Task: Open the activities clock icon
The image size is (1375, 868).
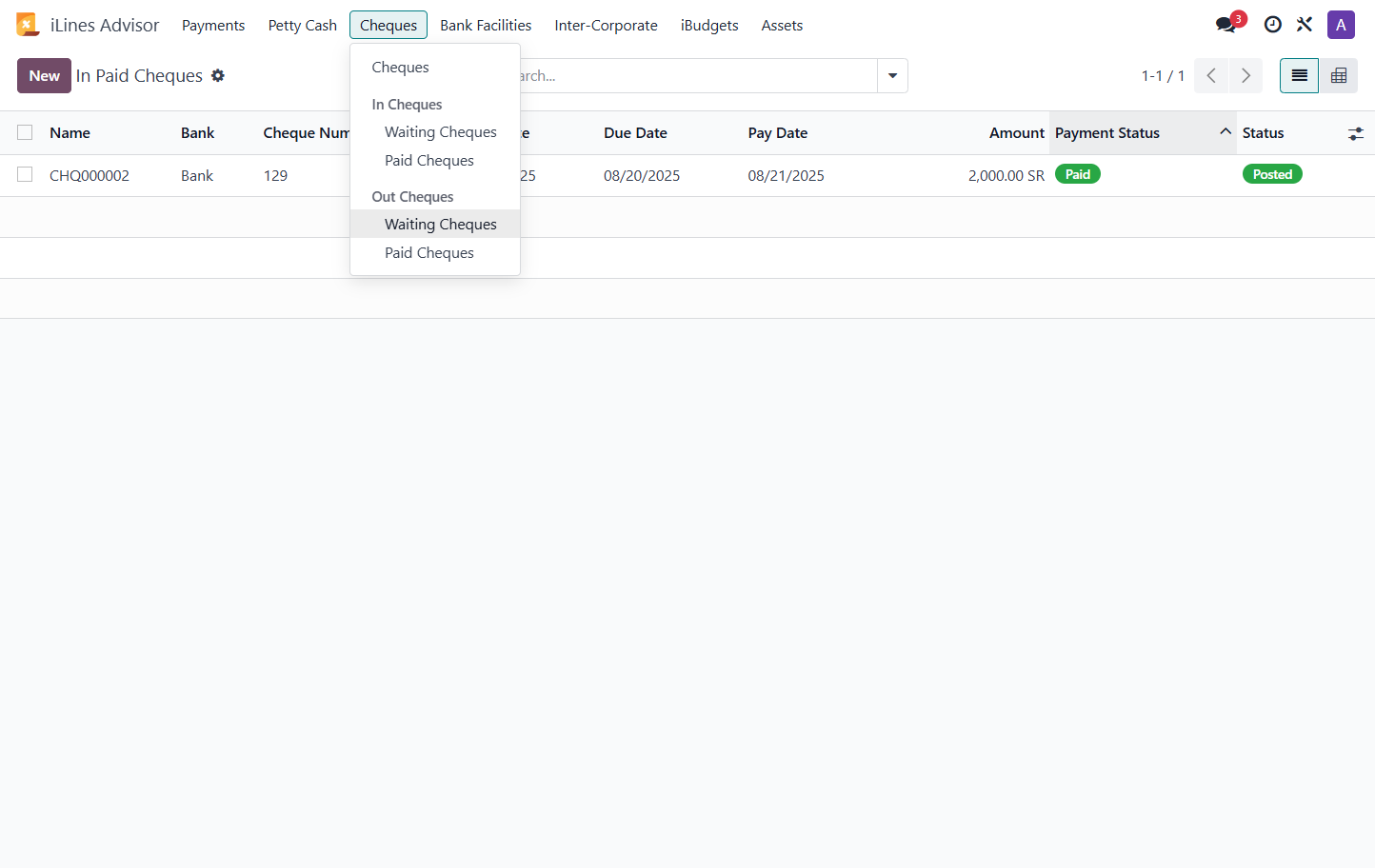Action: 1272,25
